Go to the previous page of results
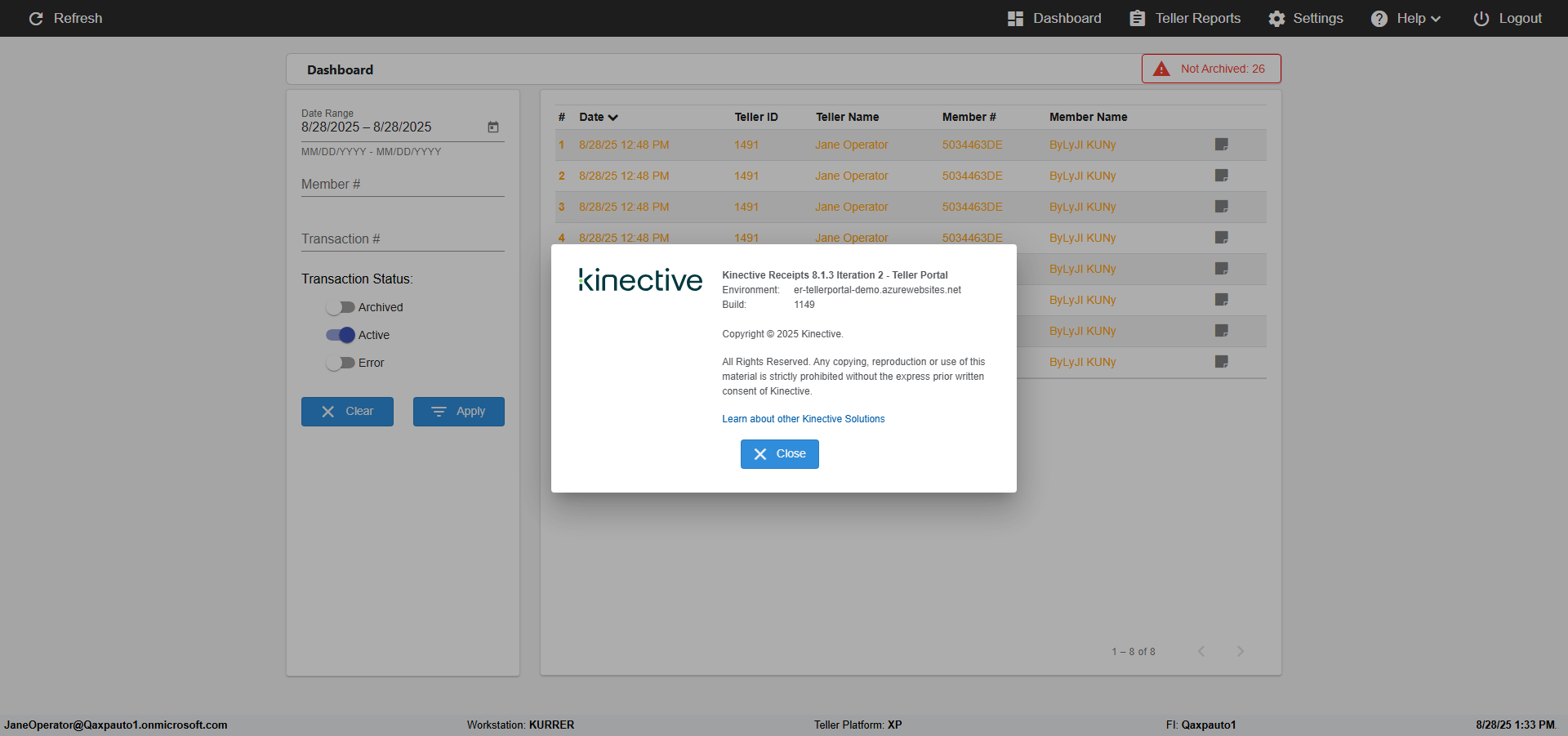Screen dimensions: 1568x736 click(x=1201, y=651)
